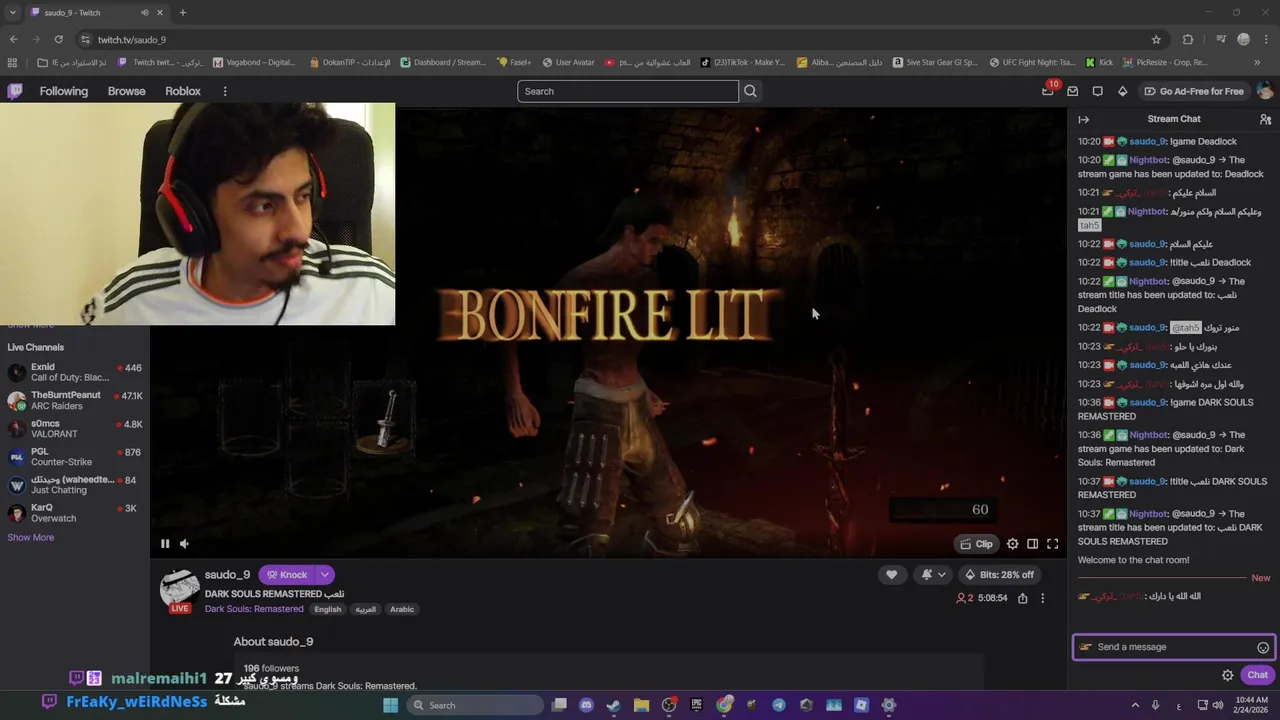Follow the channel with heart button
The height and width of the screenshot is (720, 1280).
click(891, 575)
